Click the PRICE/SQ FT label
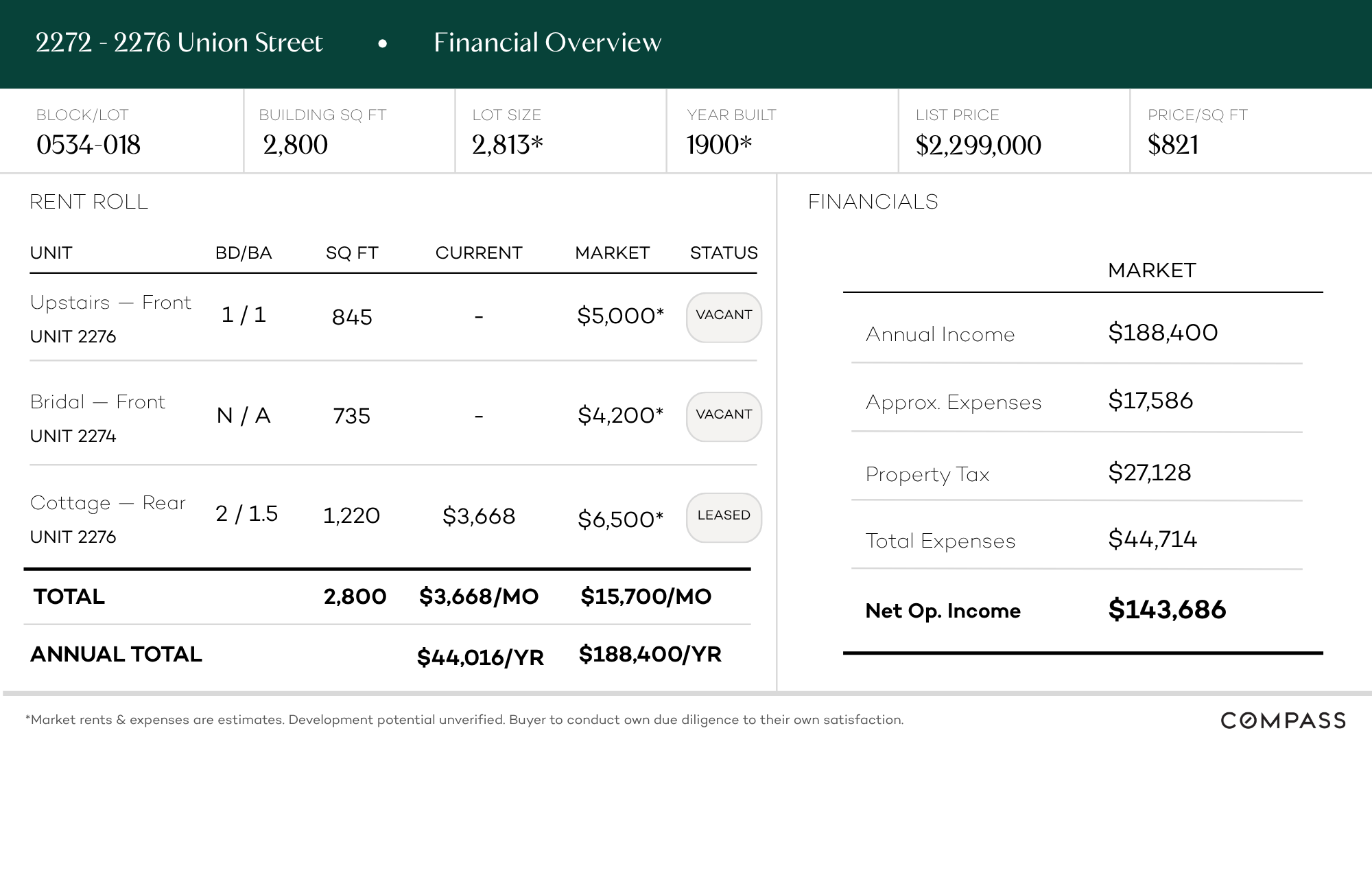The image size is (1372, 888). click(1197, 115)
